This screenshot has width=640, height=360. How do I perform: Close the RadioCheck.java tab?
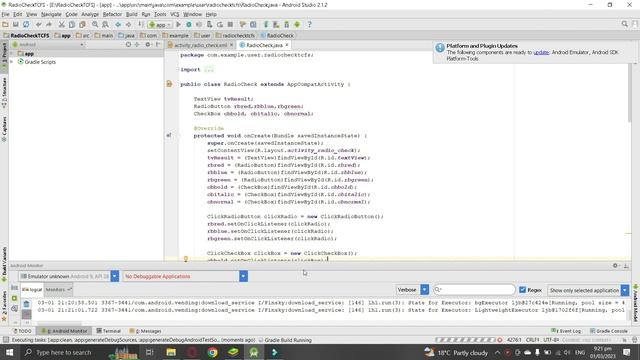287,45
